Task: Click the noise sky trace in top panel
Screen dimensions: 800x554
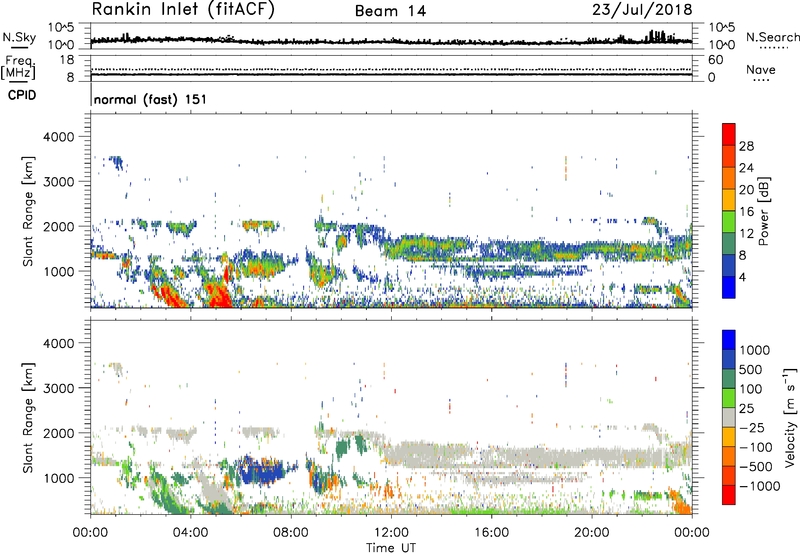Action: (x=391, y=41)
